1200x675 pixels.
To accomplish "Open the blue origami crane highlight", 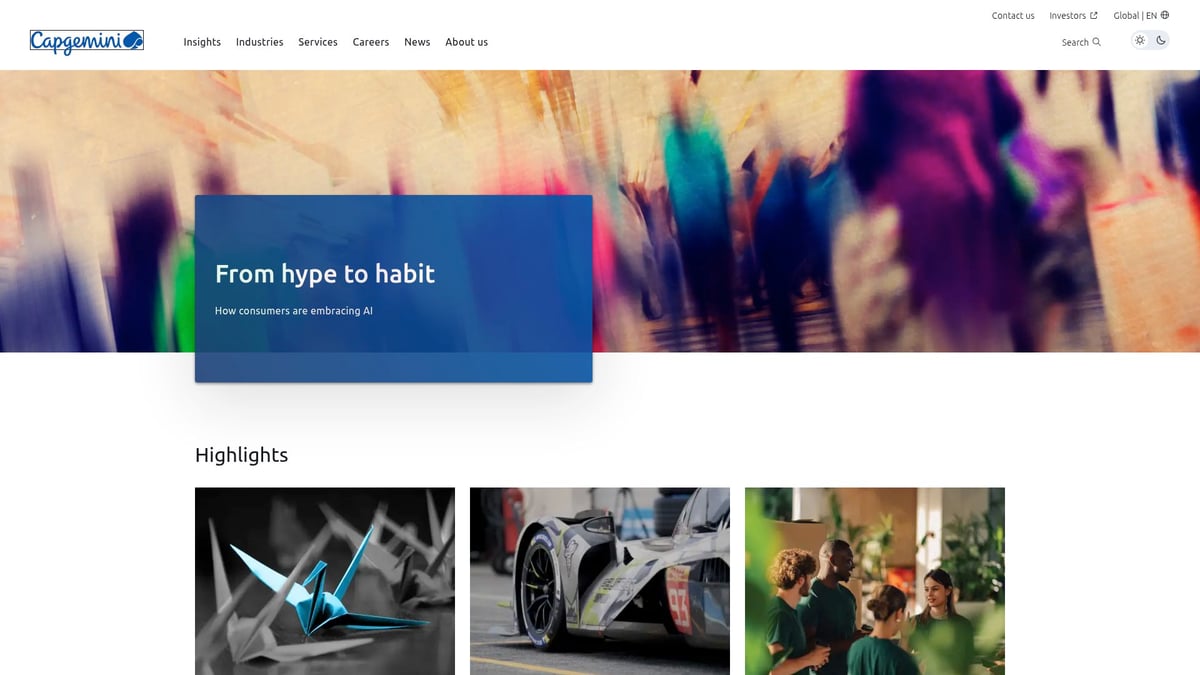I will click(x=325, y=581).
